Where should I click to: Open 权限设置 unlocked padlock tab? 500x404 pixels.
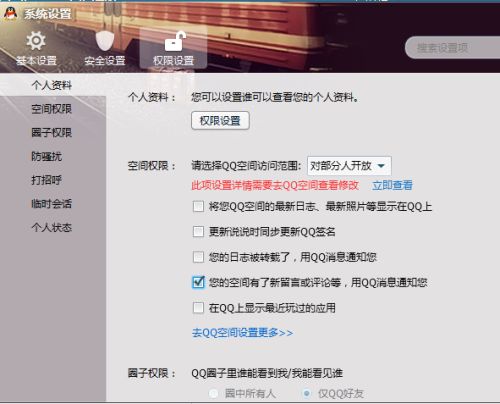tap(173, 49)
